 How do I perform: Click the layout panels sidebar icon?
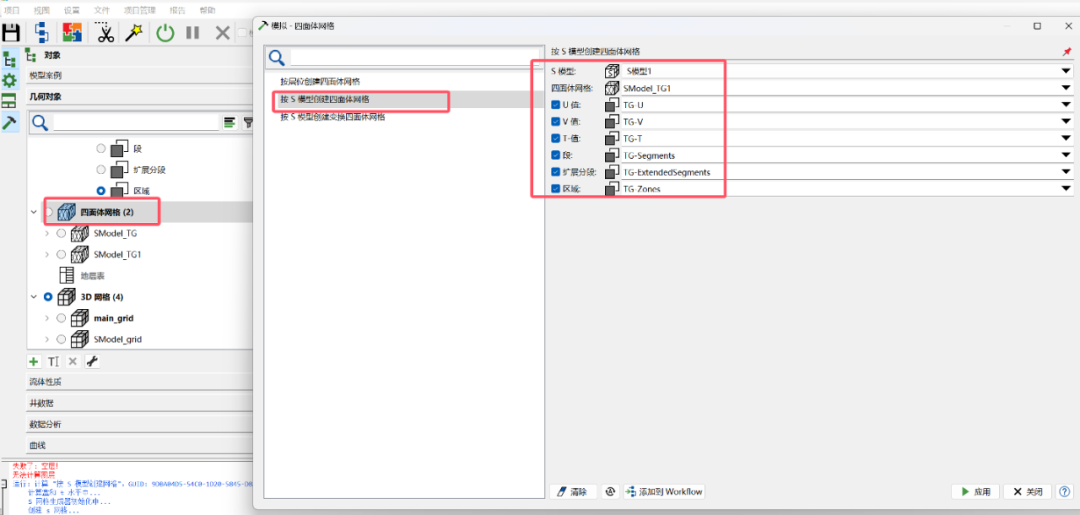click(10, 101)
